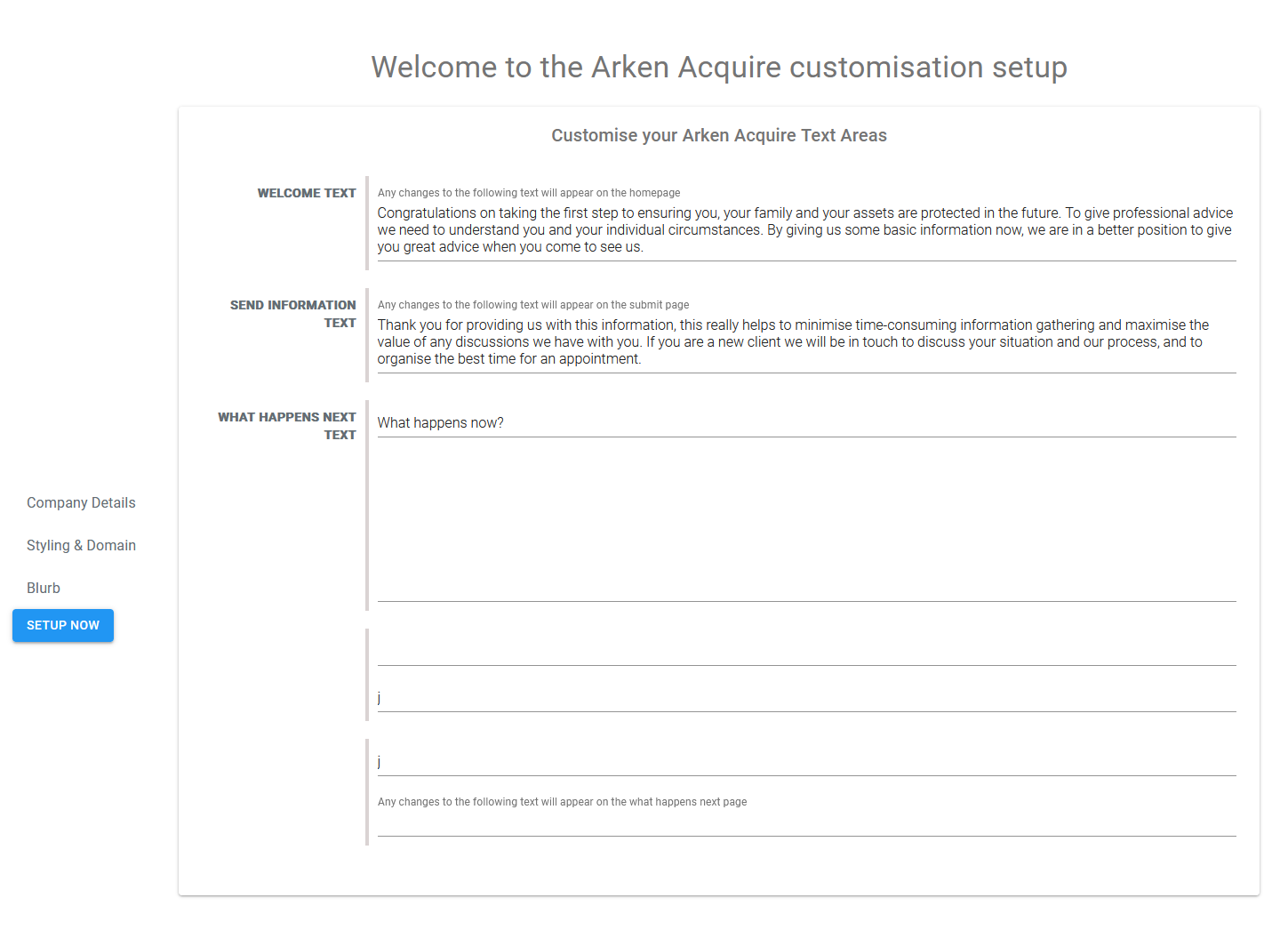Go to the Styling & Domain step

click(x=81, y=545)
